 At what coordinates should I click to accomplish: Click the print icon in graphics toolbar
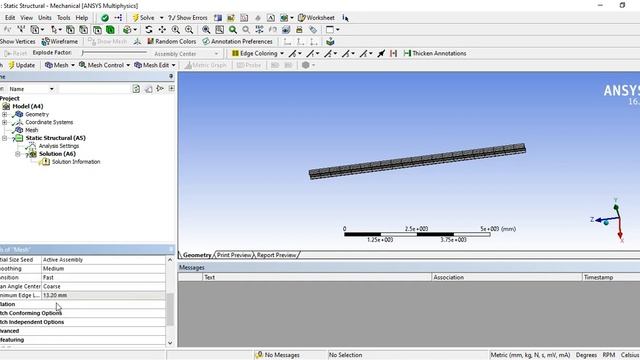point(299,30)
